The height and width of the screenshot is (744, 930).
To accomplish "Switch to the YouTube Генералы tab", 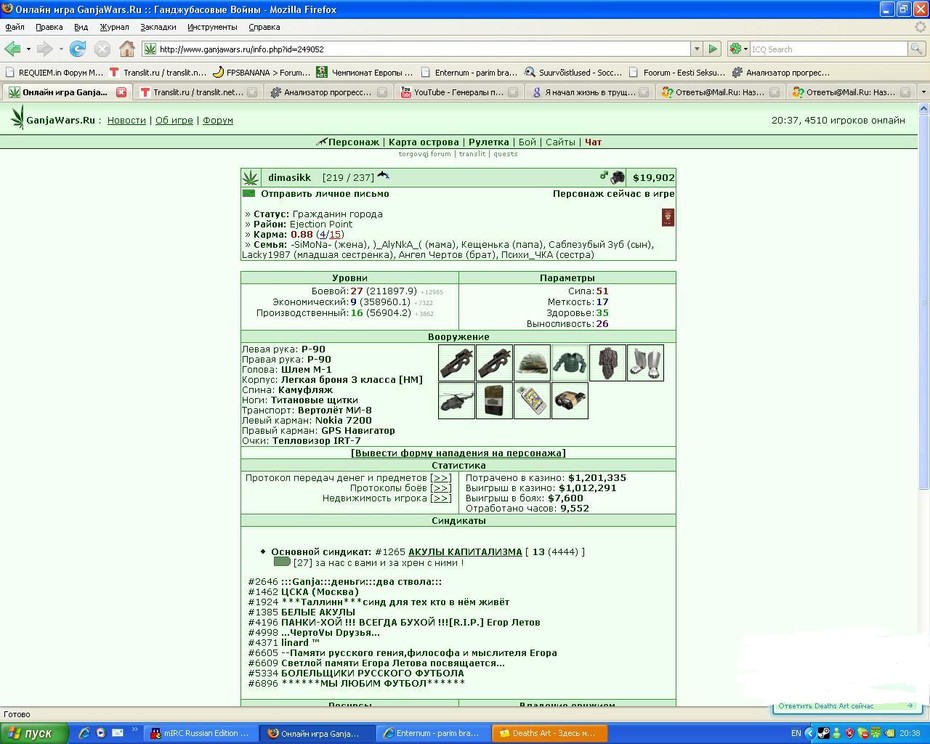I will [x=458, y=92].
